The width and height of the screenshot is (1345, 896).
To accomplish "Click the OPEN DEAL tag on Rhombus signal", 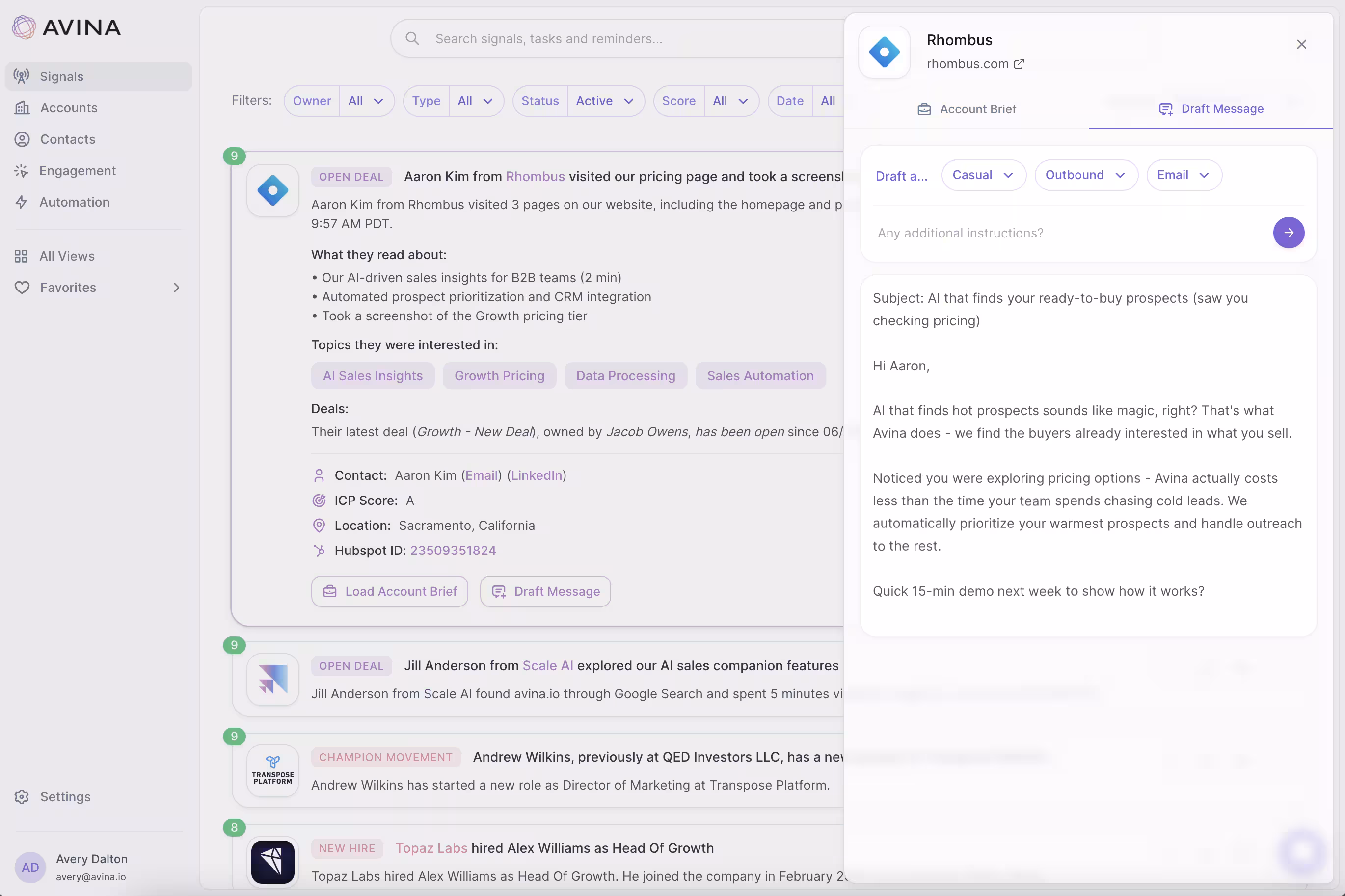I will [x=351, y=177].
